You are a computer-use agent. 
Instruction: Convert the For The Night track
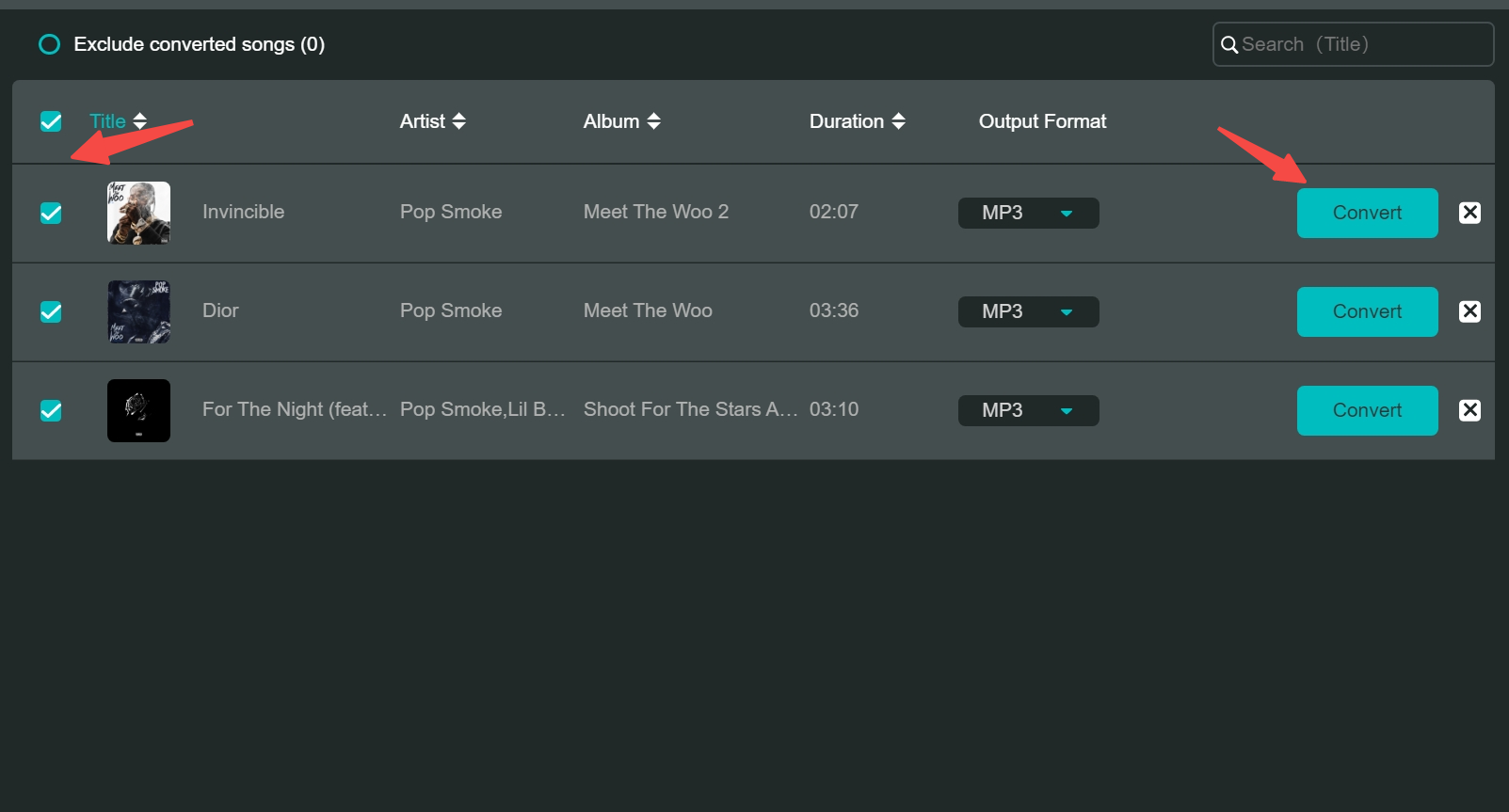click(x=1367, y=410)
